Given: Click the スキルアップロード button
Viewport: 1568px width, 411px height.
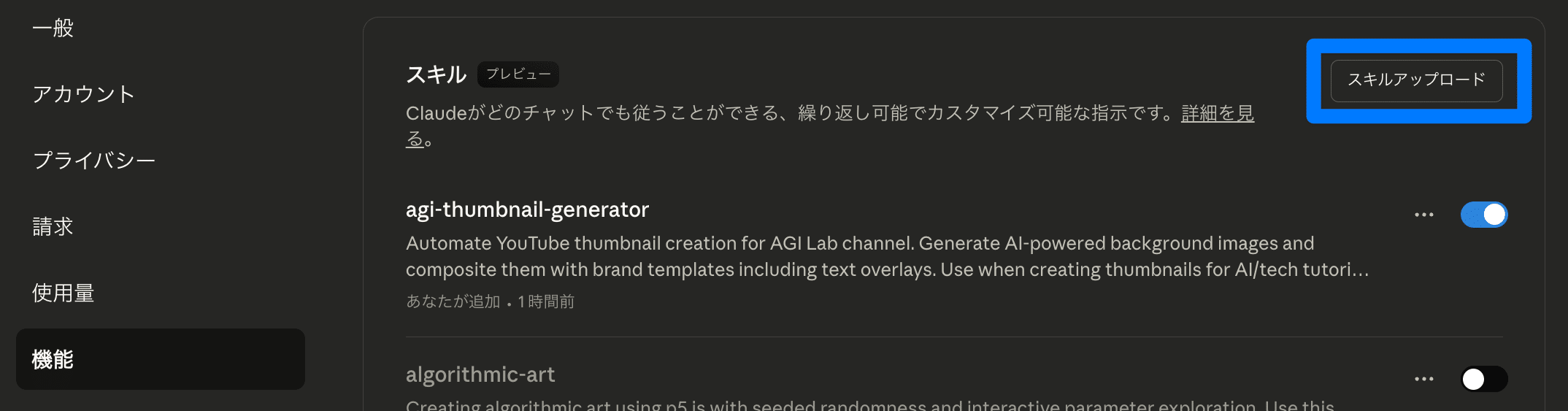Looking at the screenshot, I should pyautogui.click(x=1416, y=80).
